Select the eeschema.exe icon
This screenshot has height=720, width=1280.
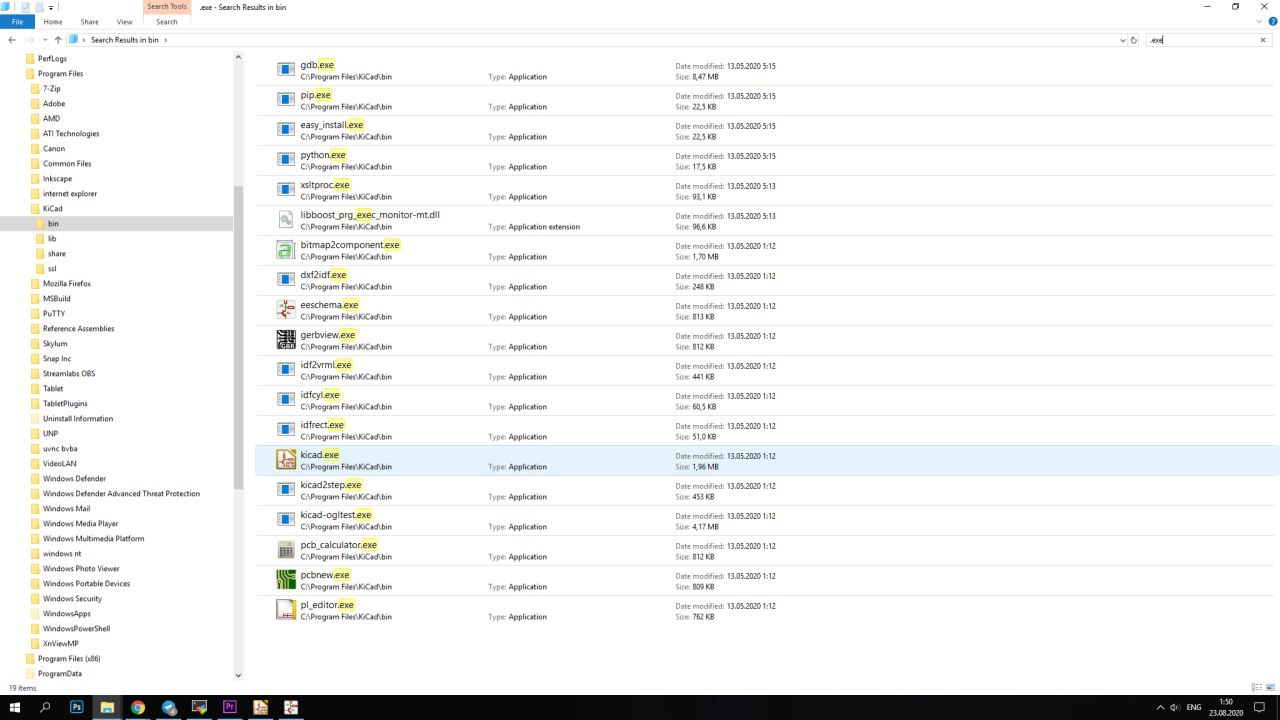pyautogui.click(x=285, y=310)
